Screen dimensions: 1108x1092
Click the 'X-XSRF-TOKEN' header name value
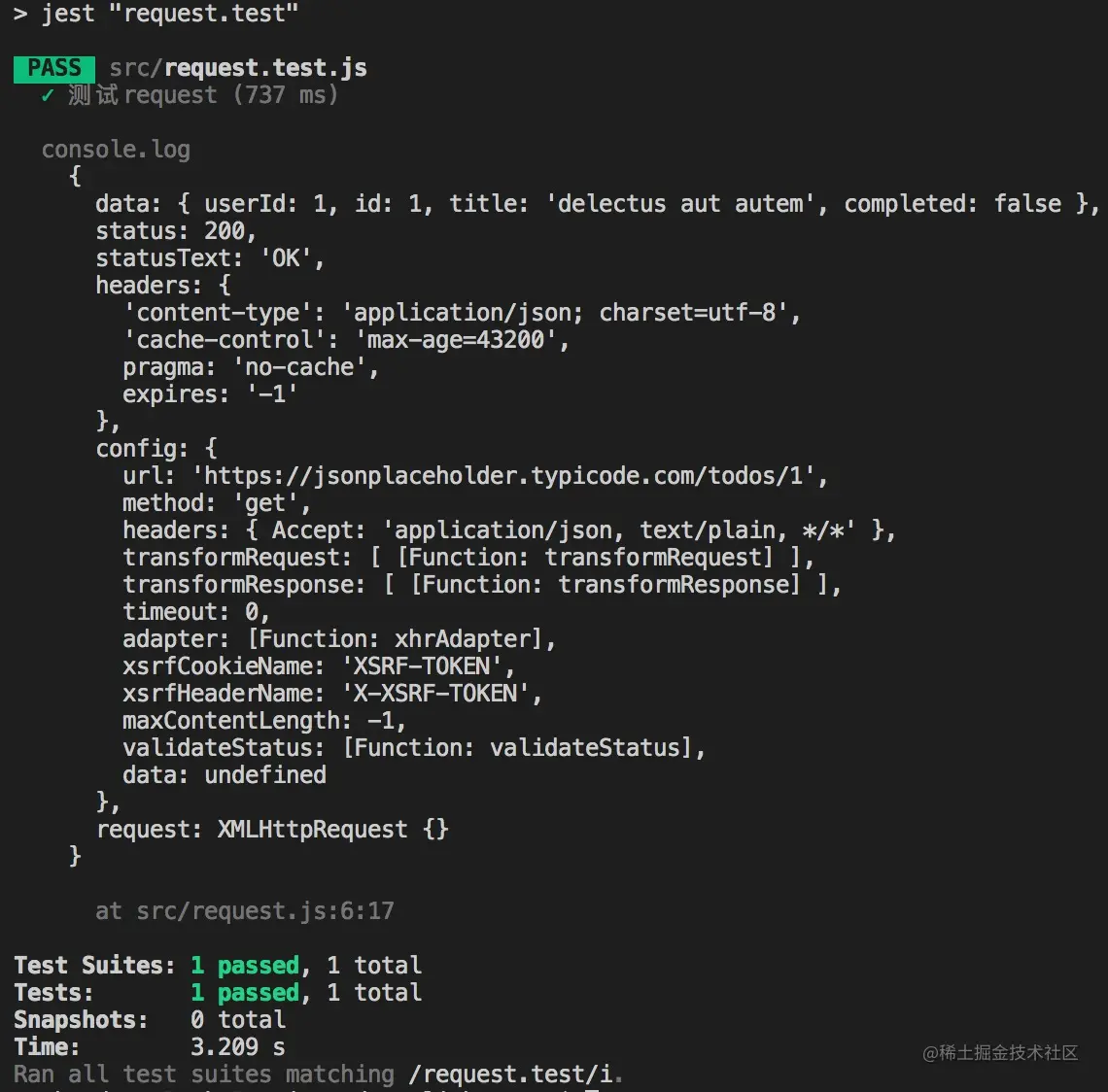pos(435,694)
